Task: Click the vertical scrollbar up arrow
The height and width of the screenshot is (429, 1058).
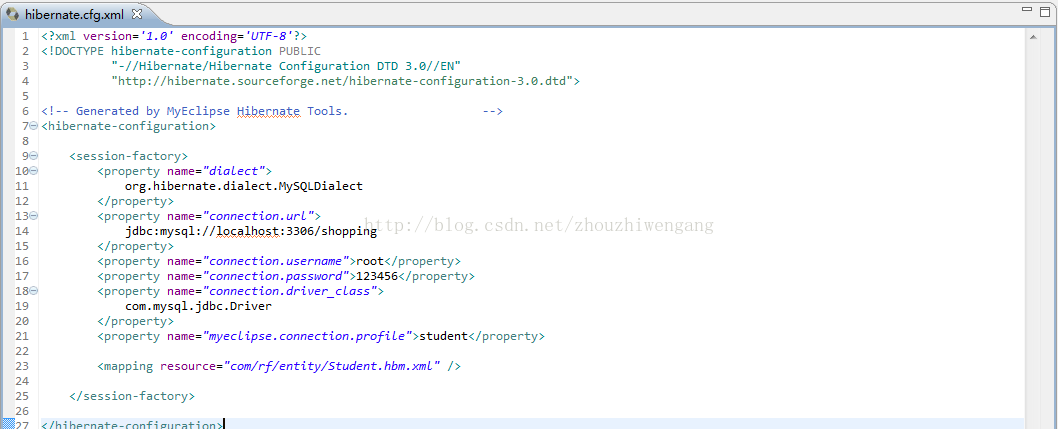Action: point(1032,38)
